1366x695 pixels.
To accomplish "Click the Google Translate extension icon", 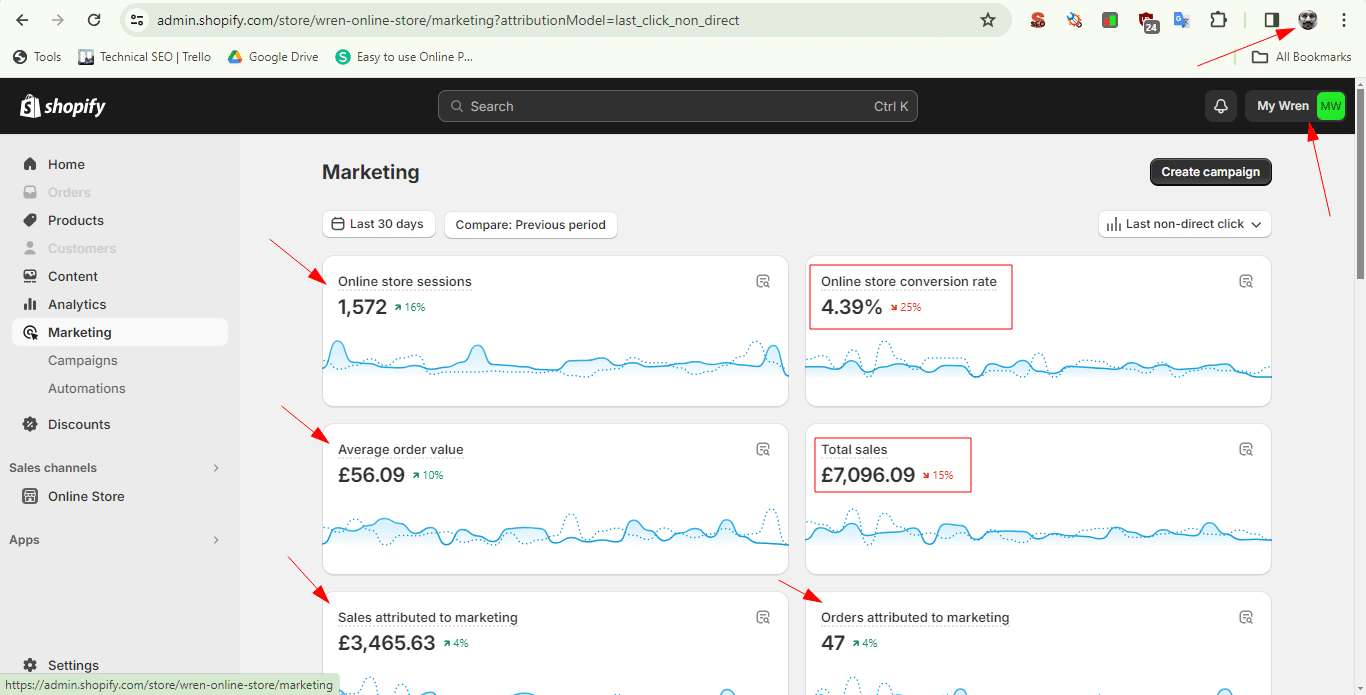I will click(x=1182, y=20).
